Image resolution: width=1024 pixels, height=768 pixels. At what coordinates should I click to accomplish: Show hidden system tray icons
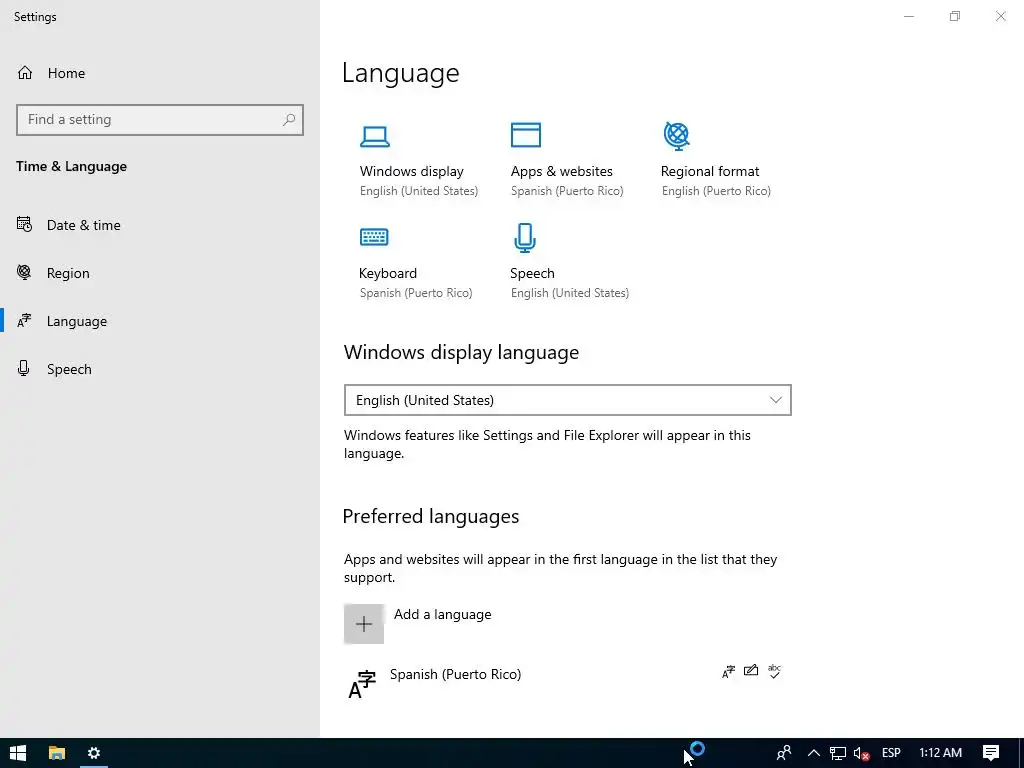coord(814,753)
